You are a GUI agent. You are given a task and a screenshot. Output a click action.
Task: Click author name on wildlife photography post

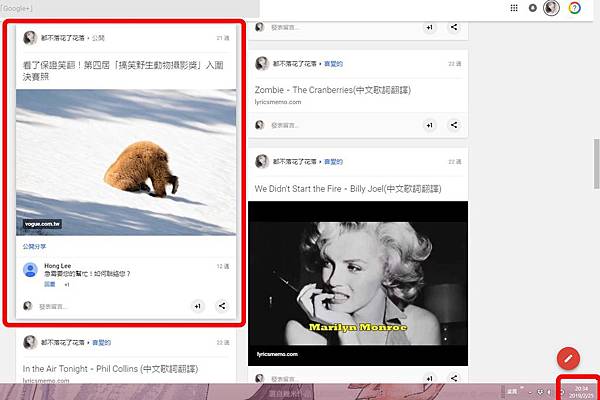[63, 38]
